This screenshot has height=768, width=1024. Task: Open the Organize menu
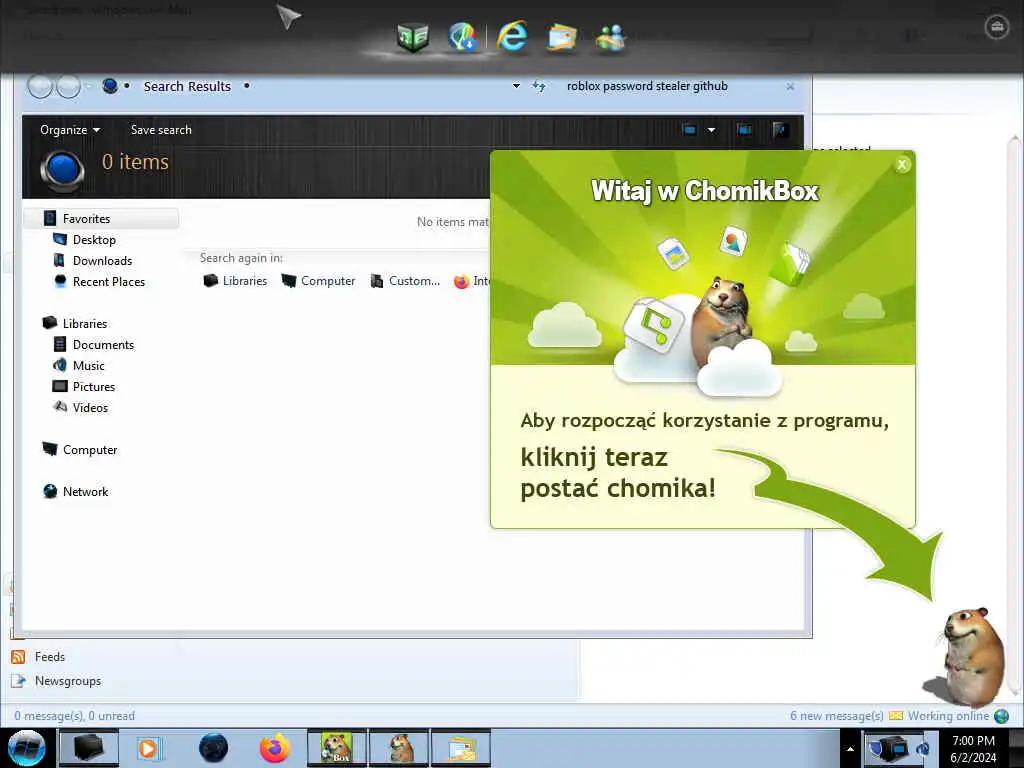point(70,129)
